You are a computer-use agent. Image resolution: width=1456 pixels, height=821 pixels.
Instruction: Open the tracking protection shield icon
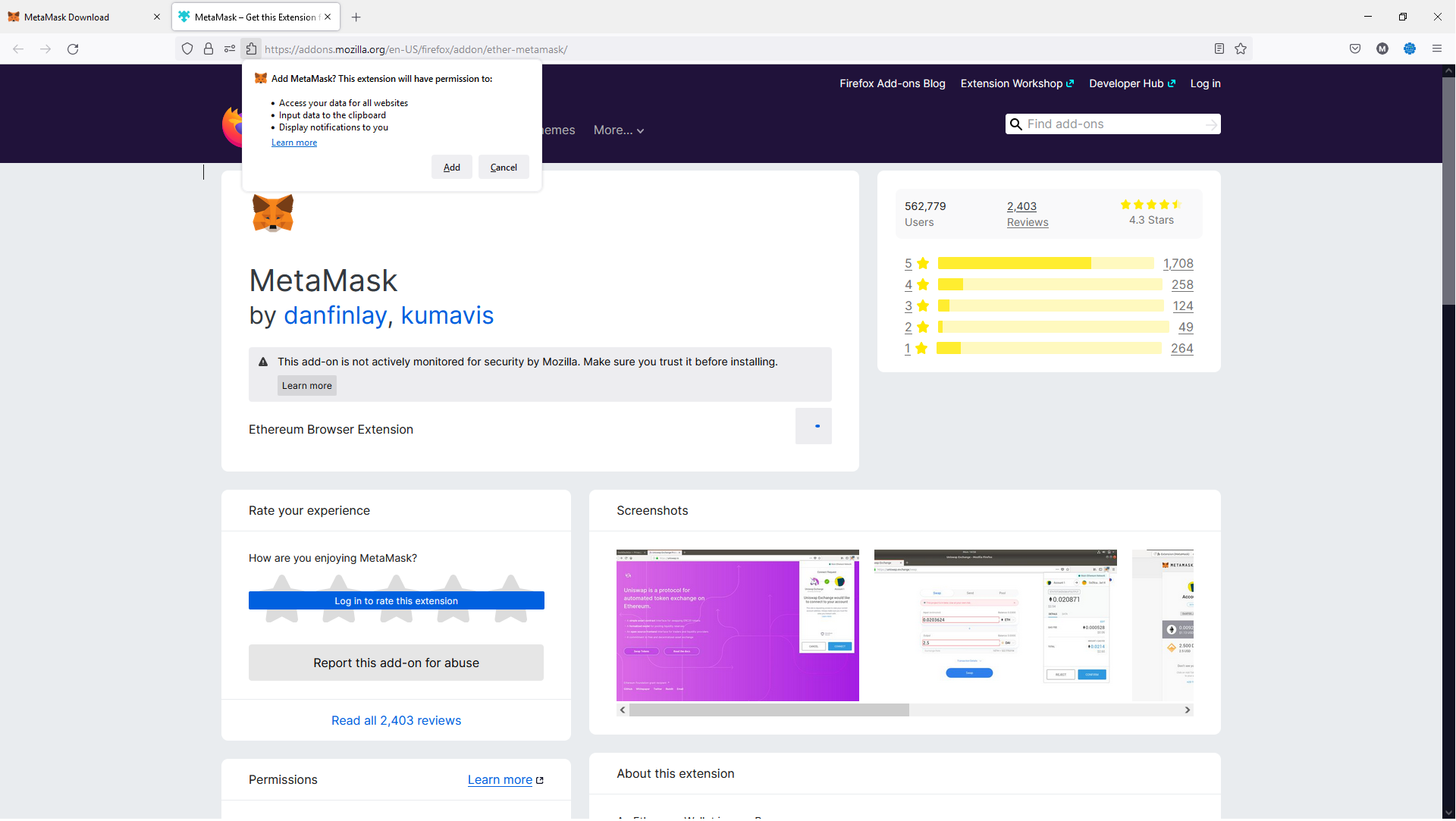187,49
